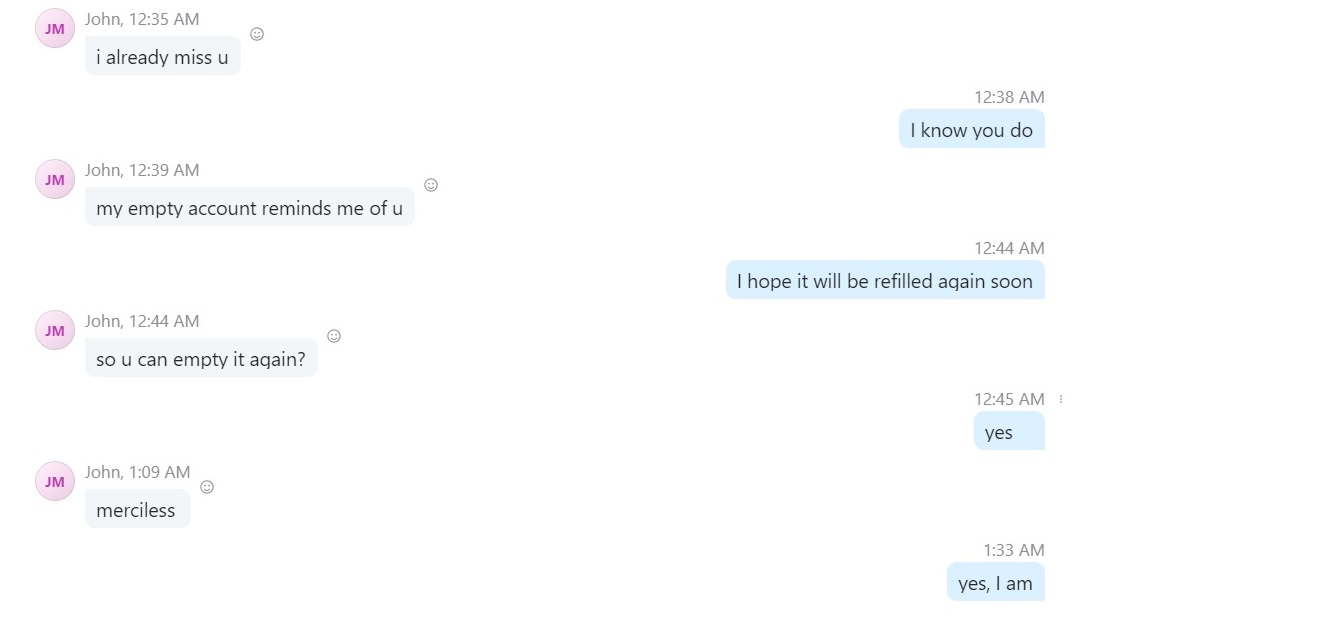Viewport: 1325px width, 633px height.
Task: Click John's JM avatar at 12:39 AM
Action: [55, 179]
